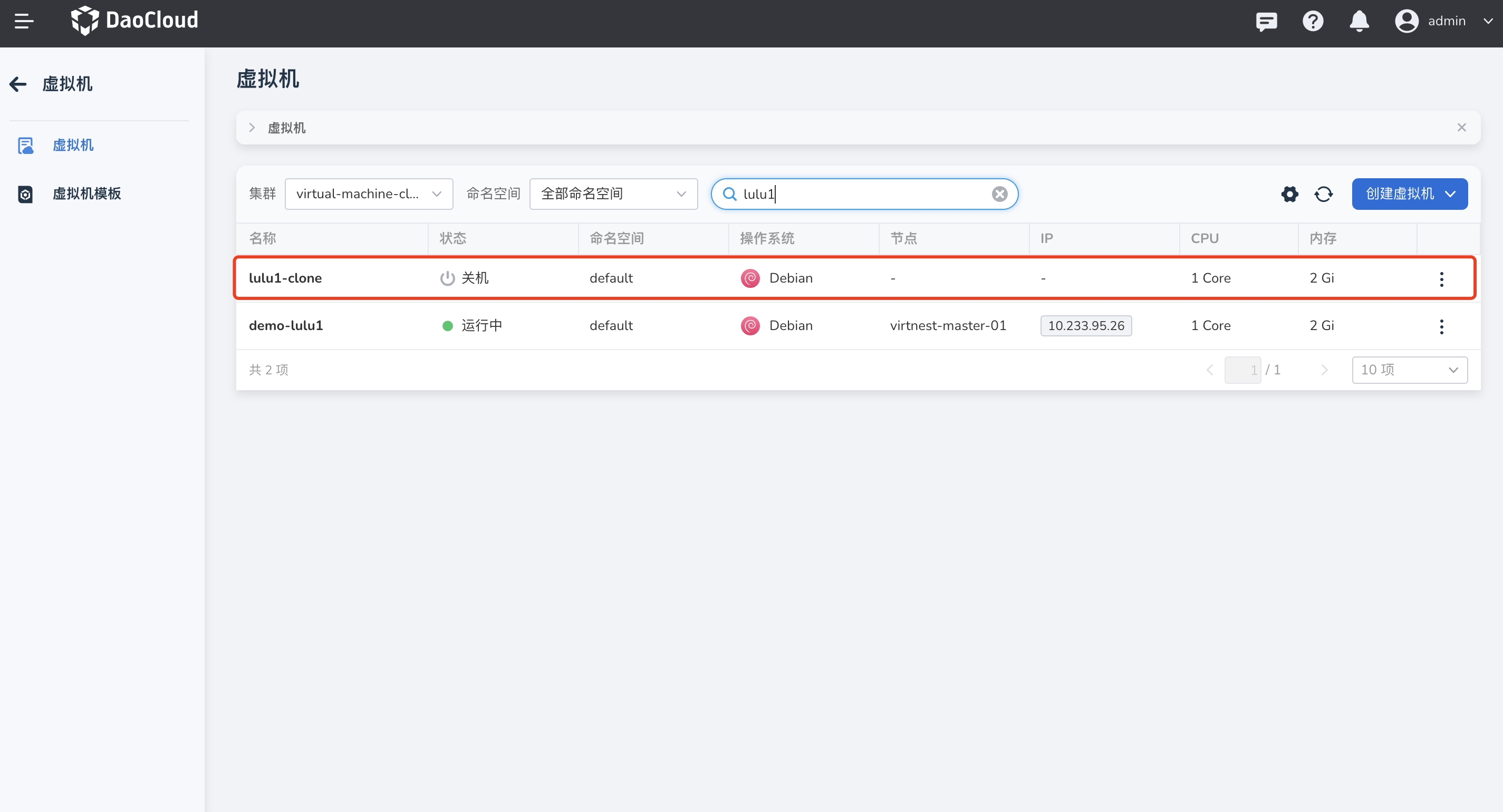Open the help question mark icon
Screen dimensions: 1503x812
[x=1313, y=22]
